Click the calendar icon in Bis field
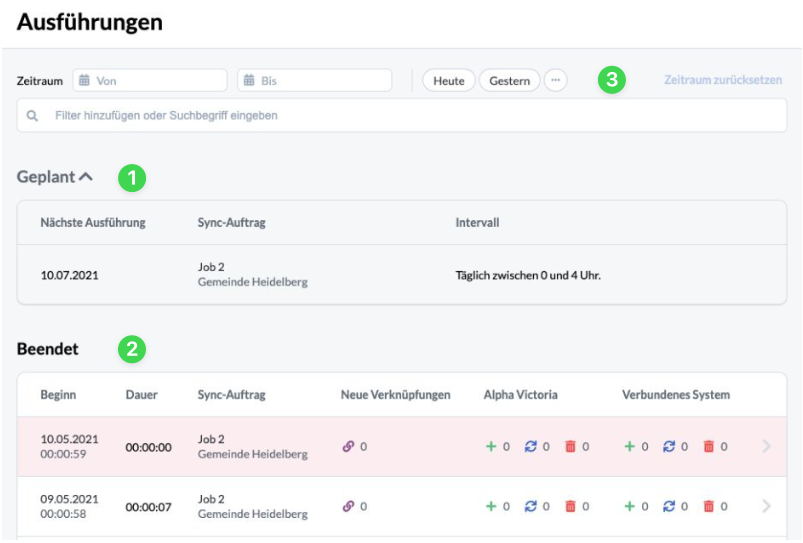 pos(249,80)
